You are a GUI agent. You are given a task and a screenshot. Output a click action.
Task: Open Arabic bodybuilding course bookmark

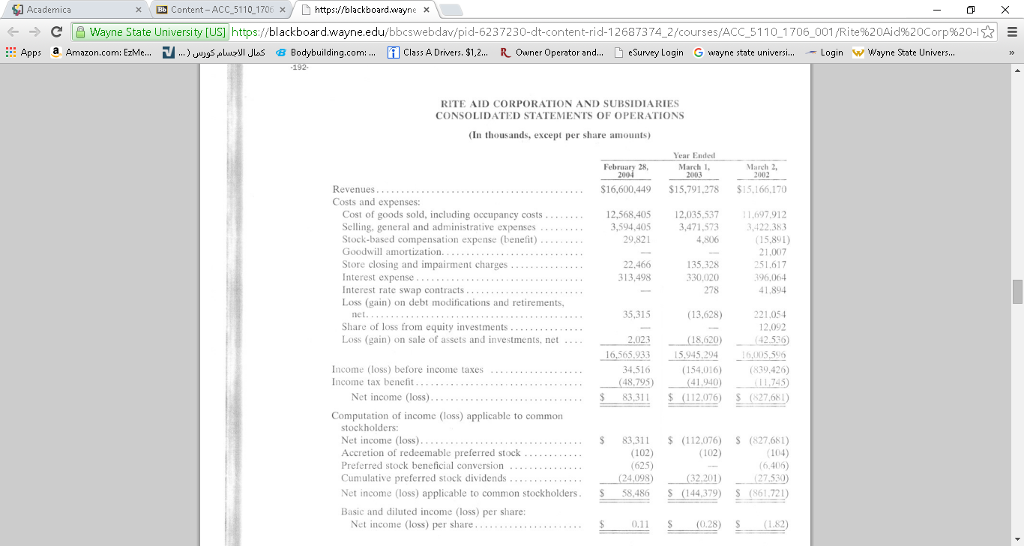point(214,52)
